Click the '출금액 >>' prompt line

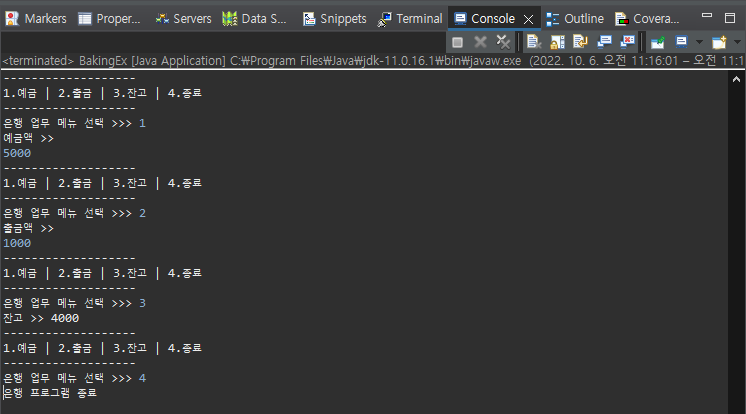tap(29, 228)
